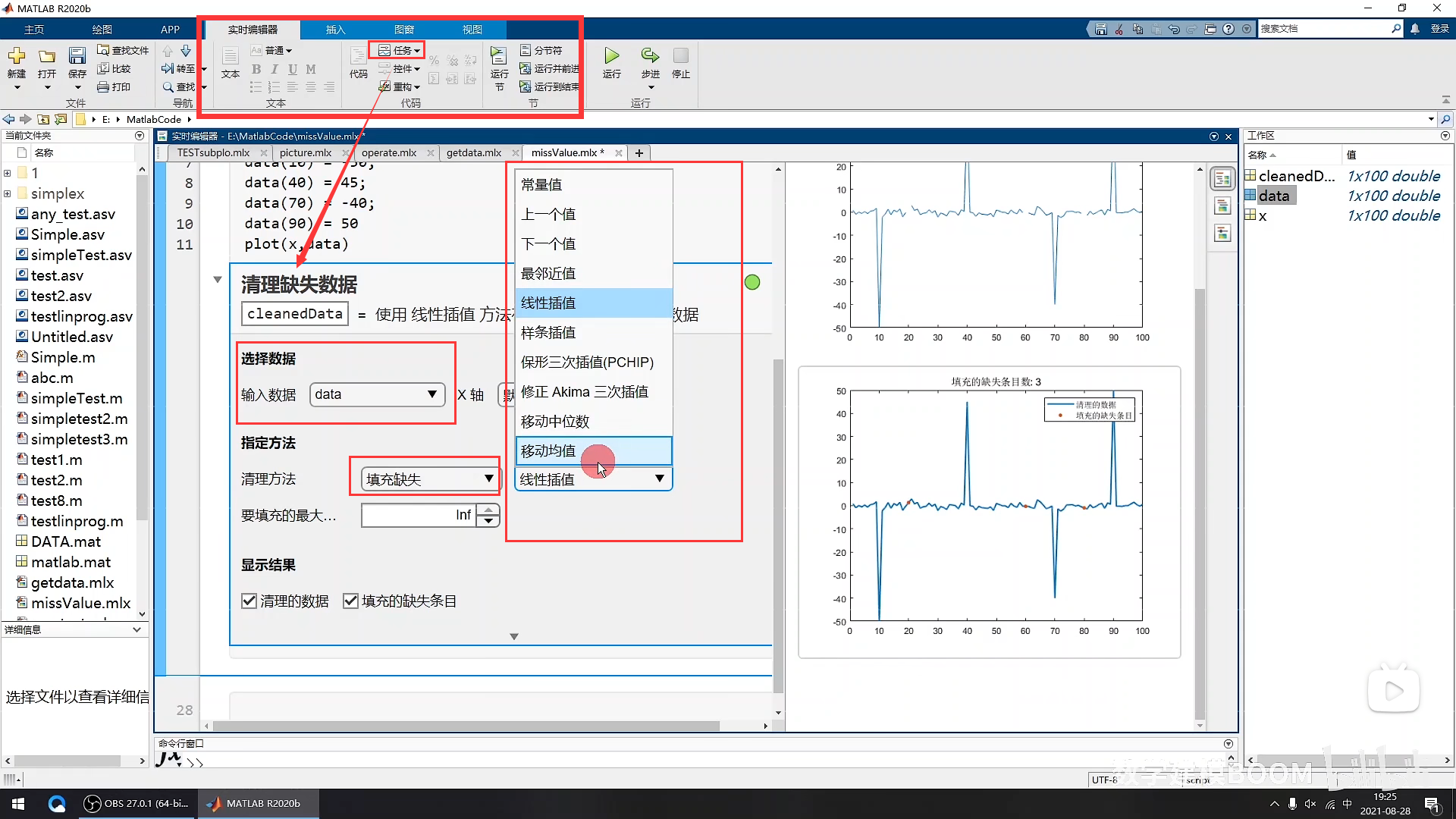Show output inline icon
The width and height of the screenshot is (1456, 819).
coord(1222,206)
